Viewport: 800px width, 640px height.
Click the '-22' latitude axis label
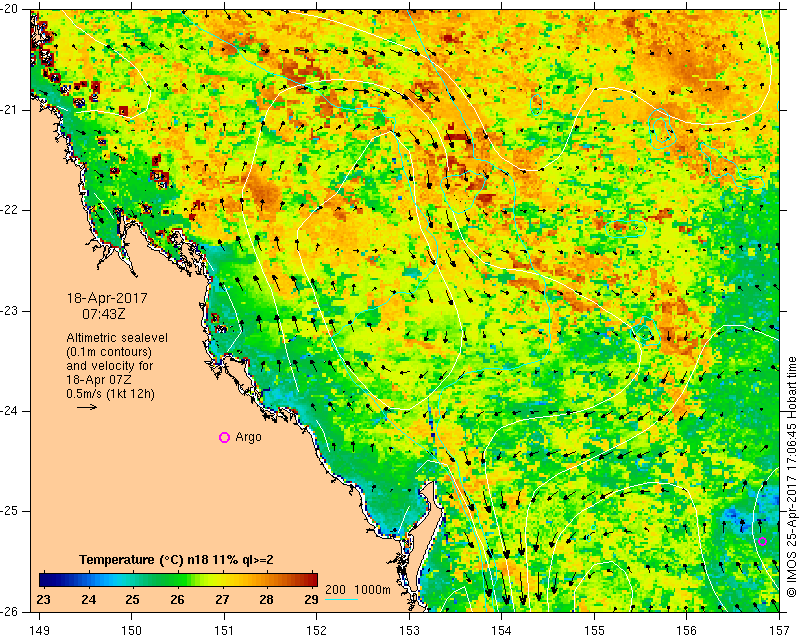[10, 210]
